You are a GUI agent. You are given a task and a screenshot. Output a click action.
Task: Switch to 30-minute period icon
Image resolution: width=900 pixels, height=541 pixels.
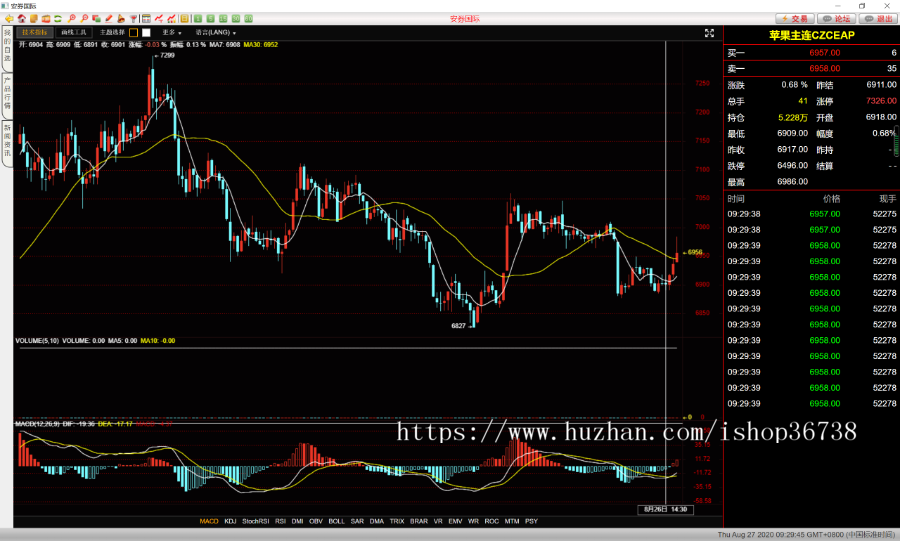coord(236,19)
